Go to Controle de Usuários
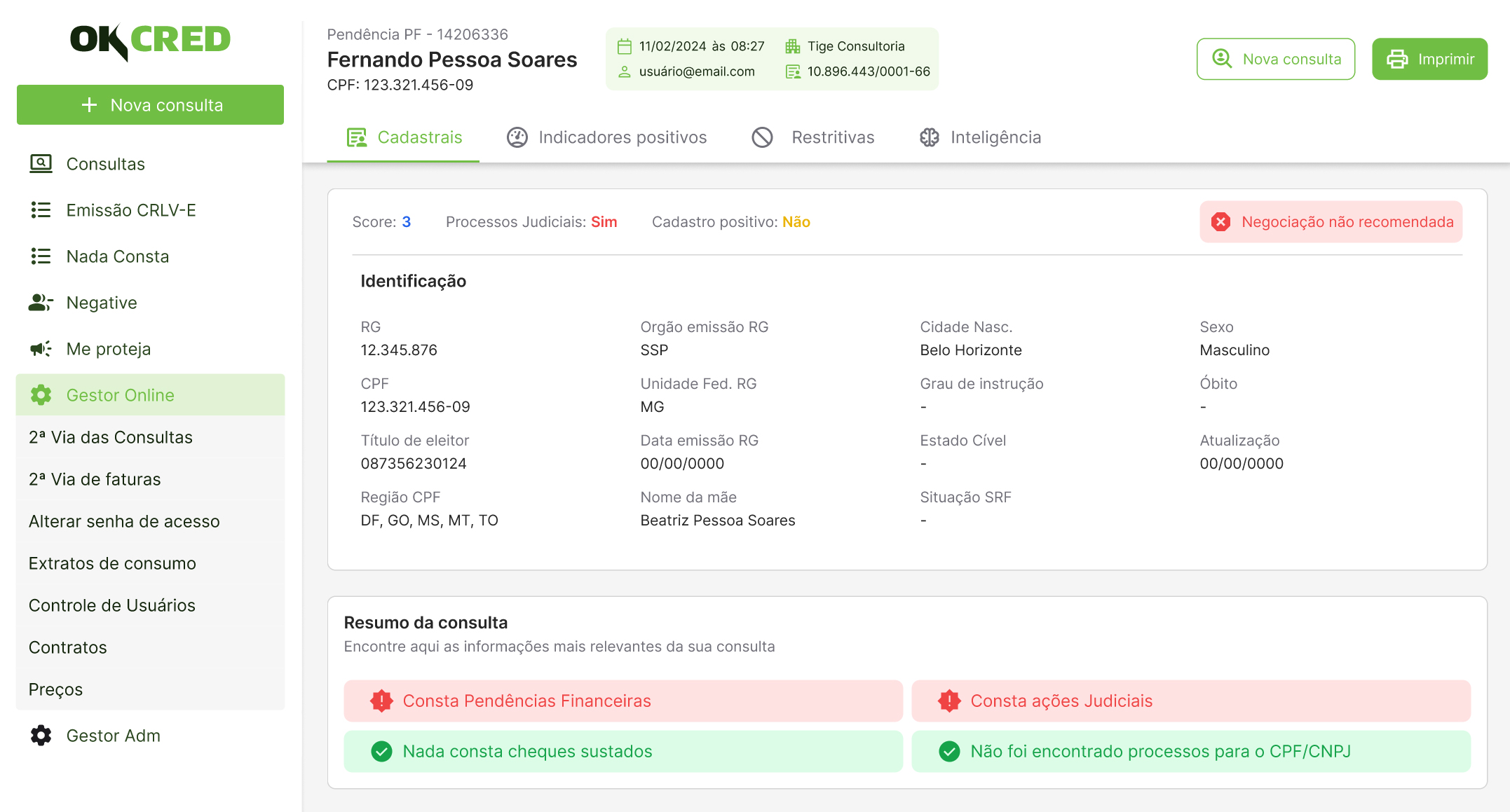 coord(112,605)
